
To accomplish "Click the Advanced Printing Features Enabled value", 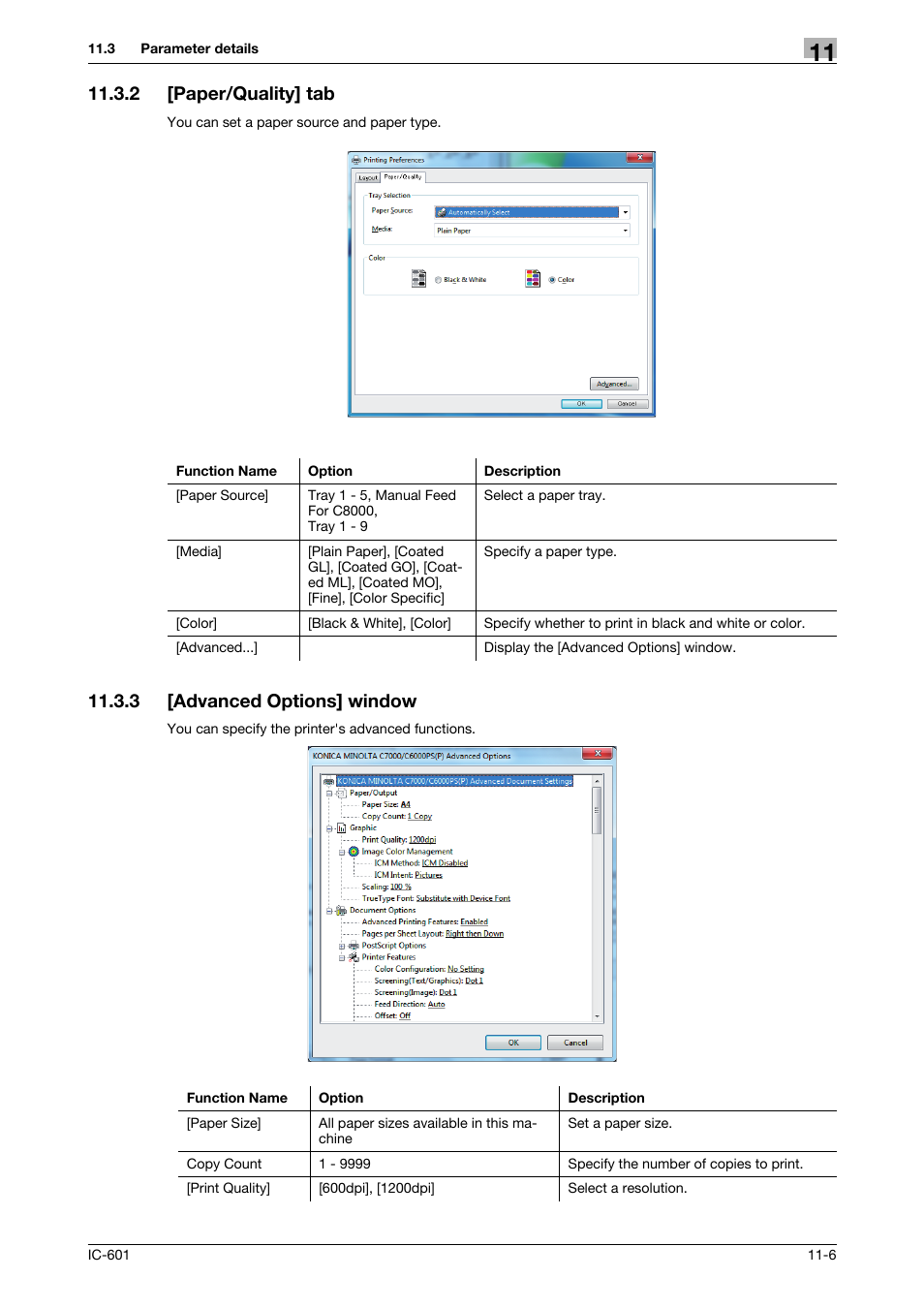I will click(x=474, y=922).
